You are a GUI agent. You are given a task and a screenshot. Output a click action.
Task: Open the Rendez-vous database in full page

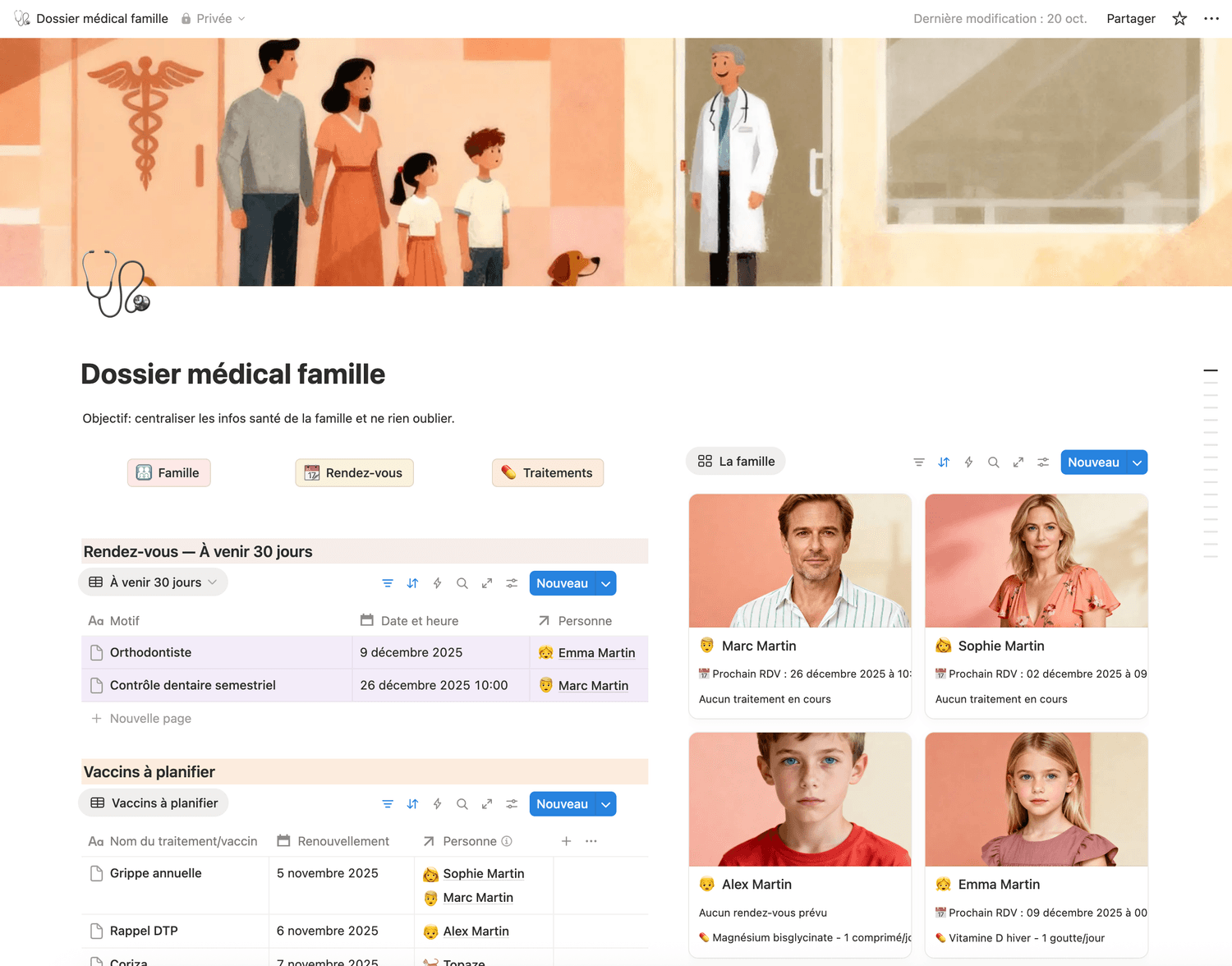(x=487, y=583)
